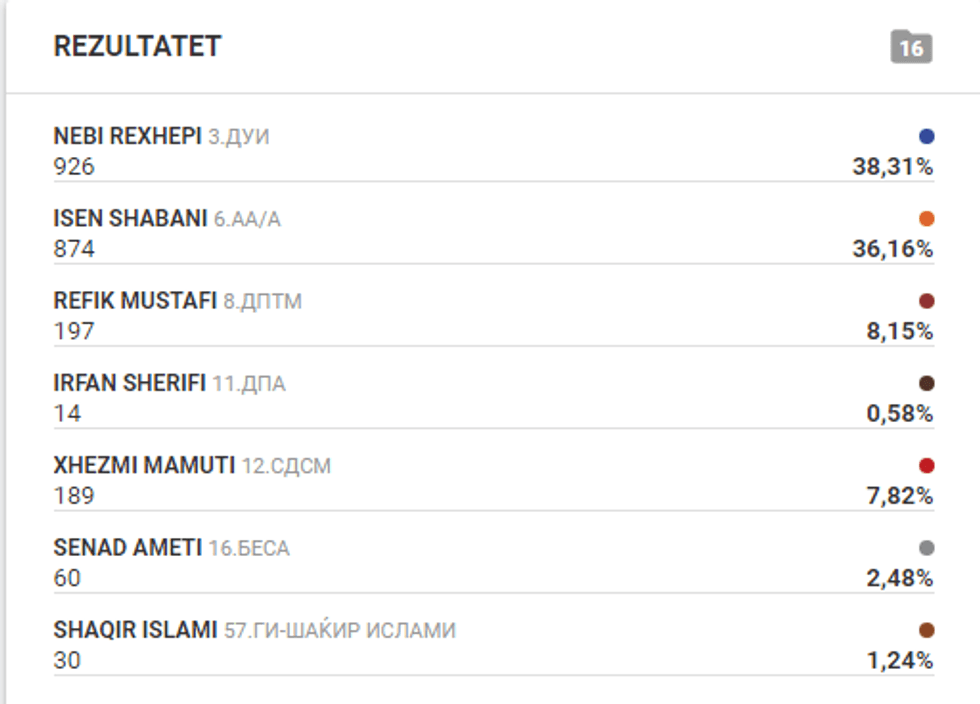Click the orange dot for Isen Shabani

pos(926,219)
